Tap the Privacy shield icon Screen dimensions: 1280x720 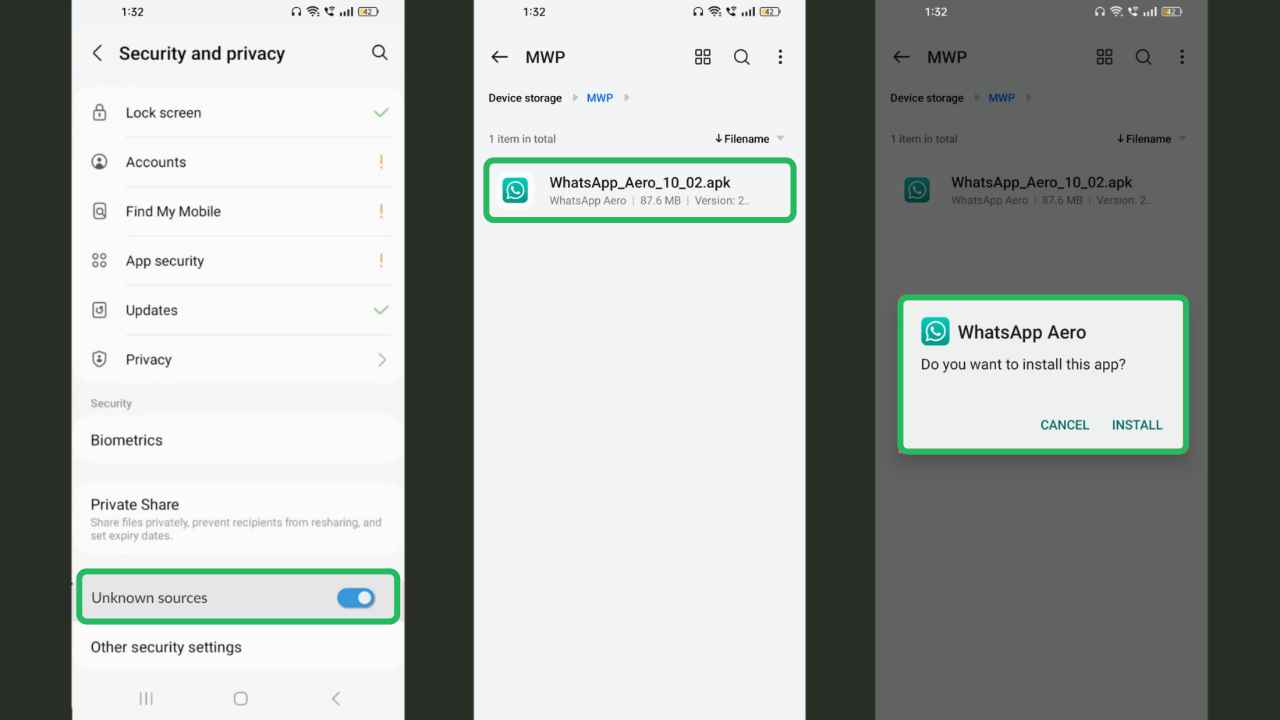pos(99,359)
